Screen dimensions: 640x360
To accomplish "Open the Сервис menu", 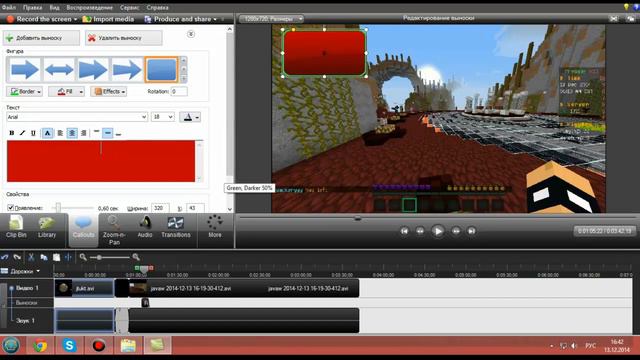I will (129, 7).
